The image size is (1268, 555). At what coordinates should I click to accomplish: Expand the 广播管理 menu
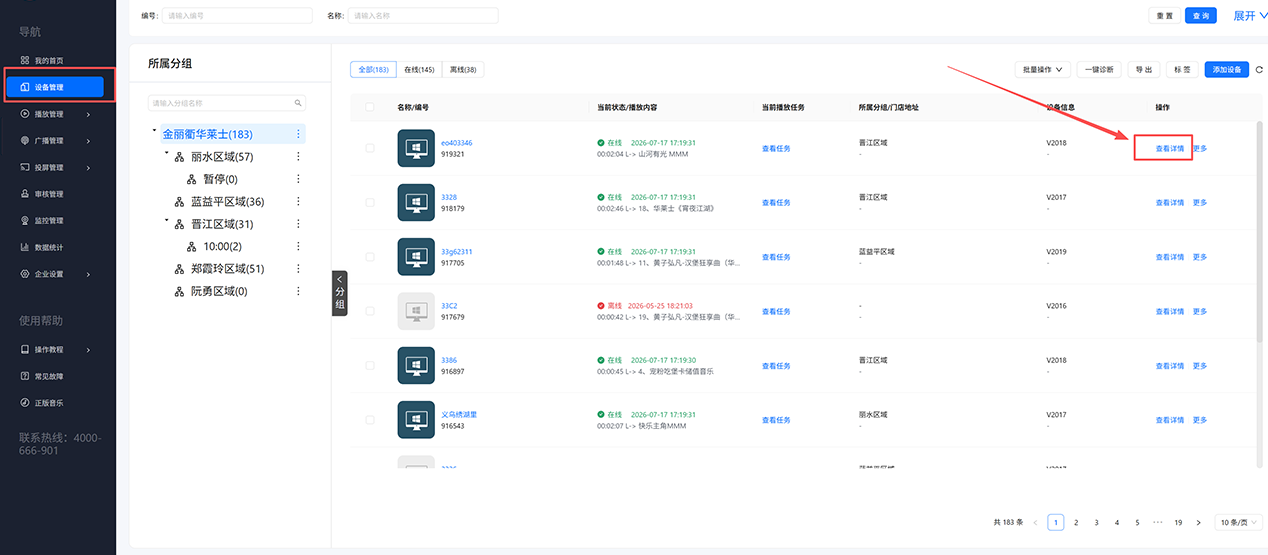55,141
